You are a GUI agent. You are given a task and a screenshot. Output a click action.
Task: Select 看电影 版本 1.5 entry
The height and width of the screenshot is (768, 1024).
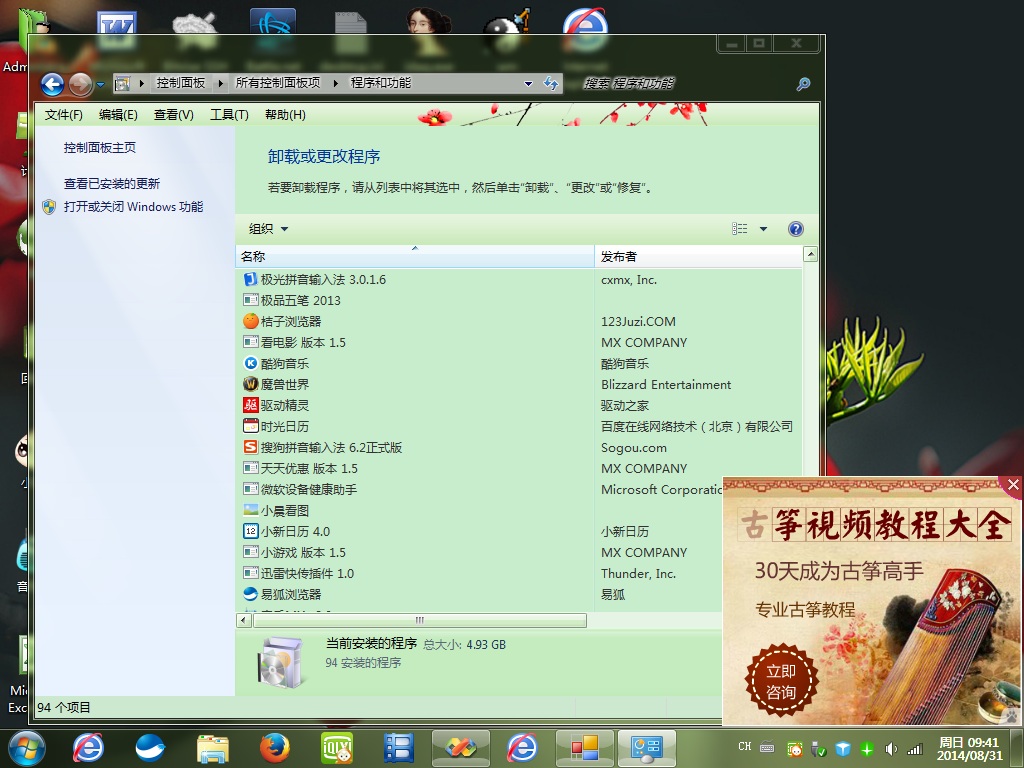[x=303, y=342]
